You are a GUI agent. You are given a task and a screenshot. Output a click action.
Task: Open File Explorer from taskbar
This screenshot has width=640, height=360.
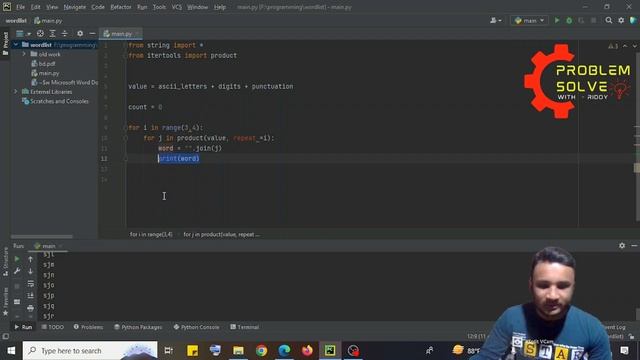point(238,350)
